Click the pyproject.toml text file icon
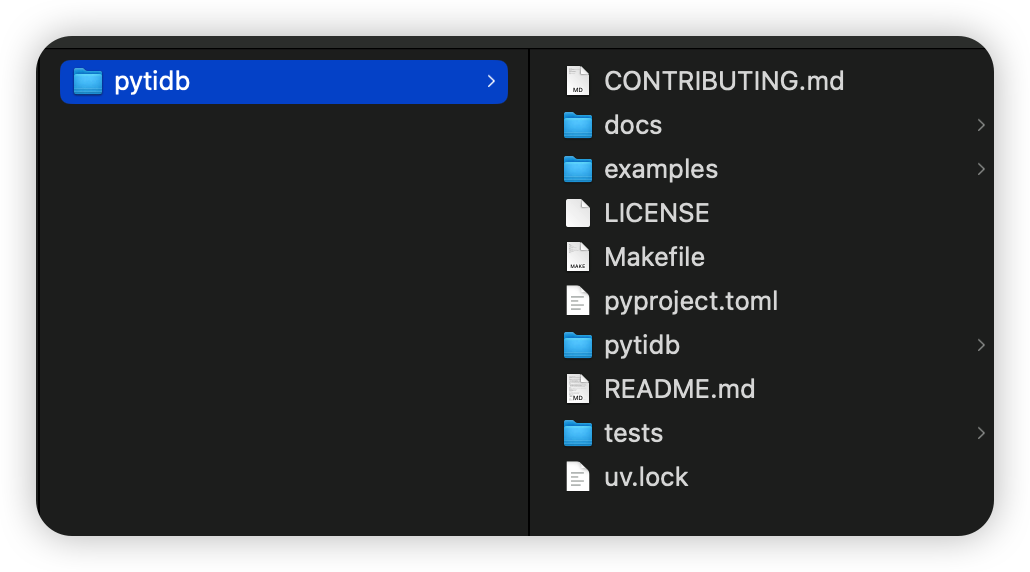The width and height of the screenshot is (1030, 572). (578, 301)
